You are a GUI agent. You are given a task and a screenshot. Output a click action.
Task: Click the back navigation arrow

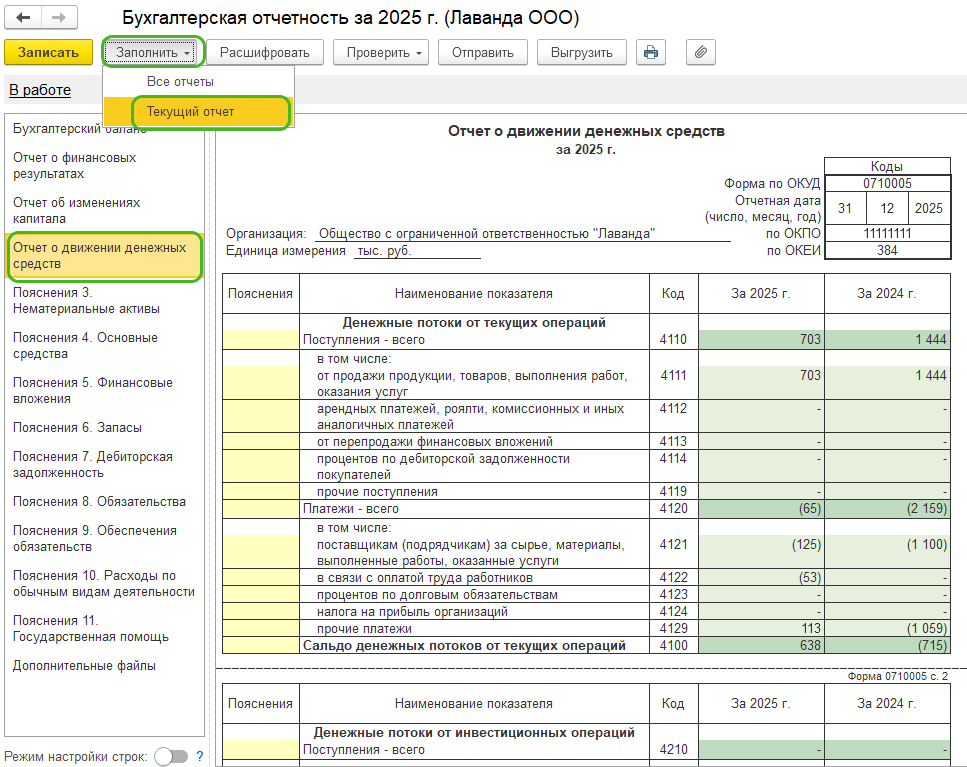tap(24, 18)
